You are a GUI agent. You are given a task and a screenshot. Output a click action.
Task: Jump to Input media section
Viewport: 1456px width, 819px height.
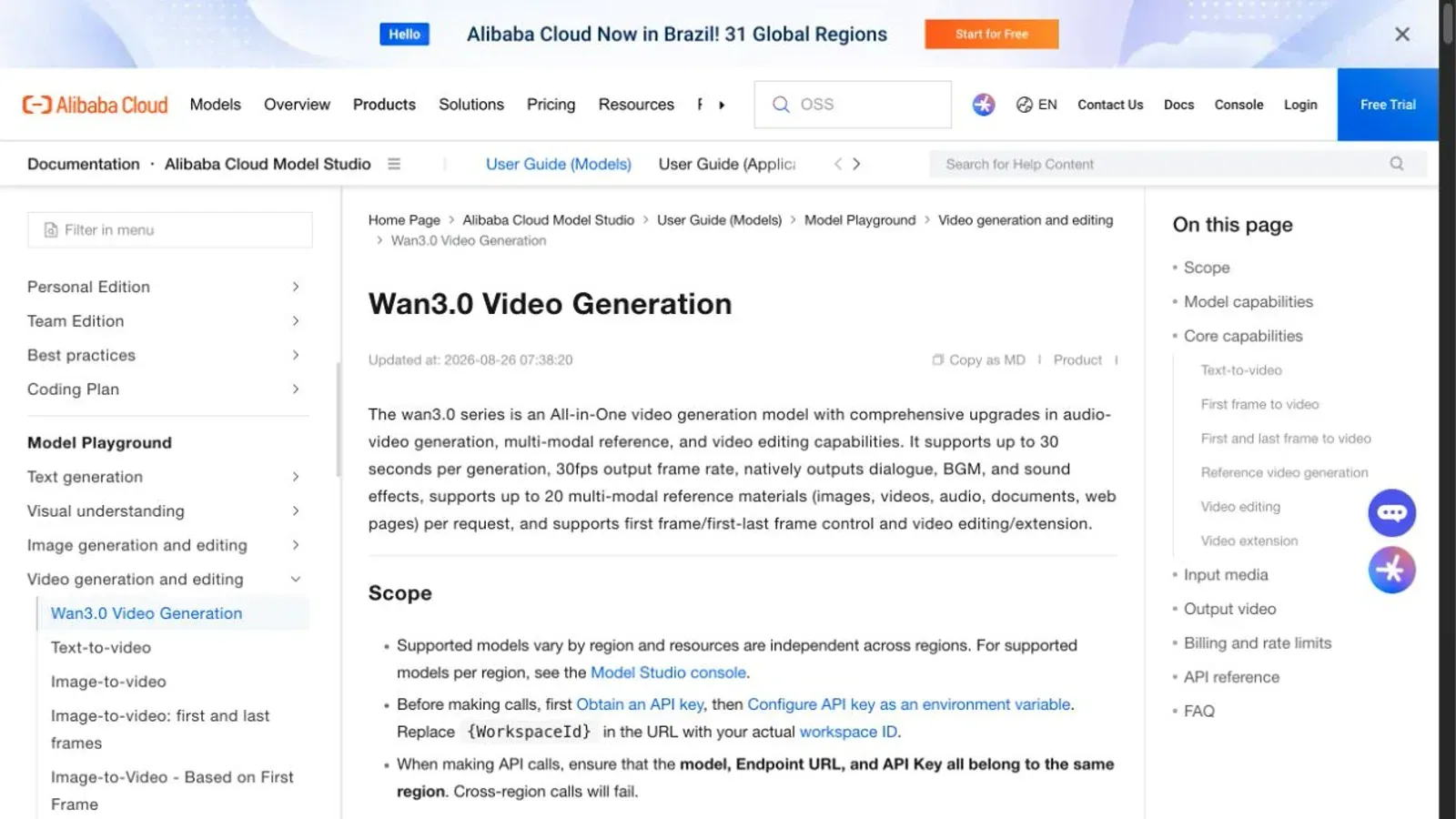(1226, 575)
